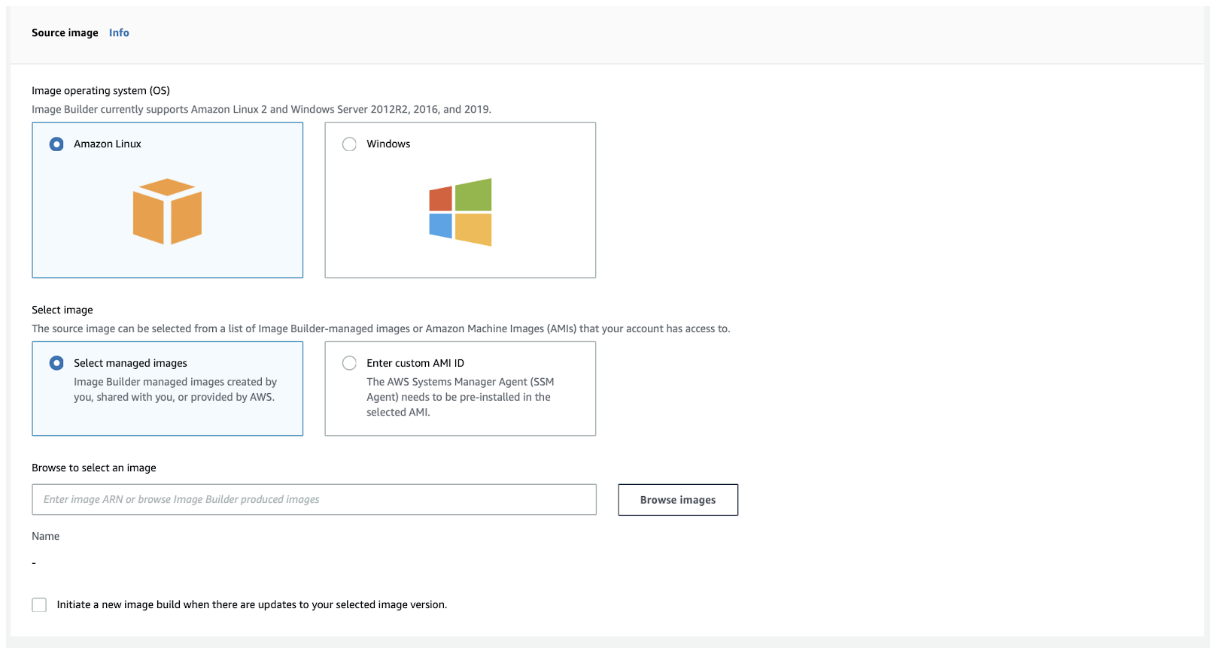Click the Windows logo icon
1212x652 pixels.
[460, 212]
